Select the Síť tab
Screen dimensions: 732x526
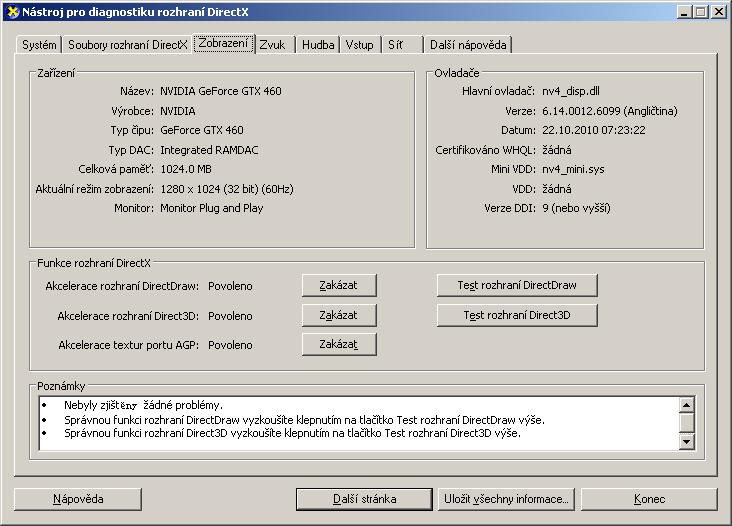(398, 45)
